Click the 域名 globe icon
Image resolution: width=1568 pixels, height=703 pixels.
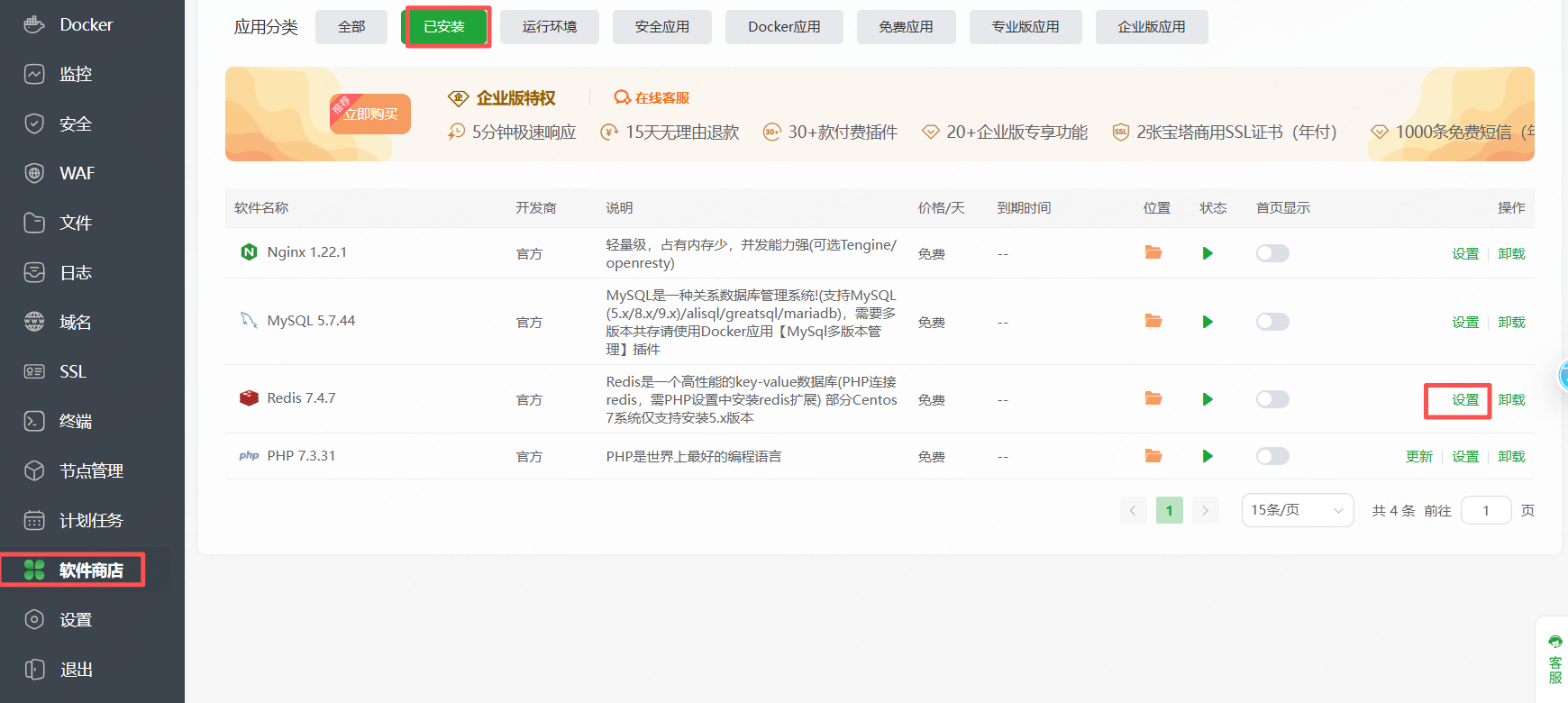point(34,322)
